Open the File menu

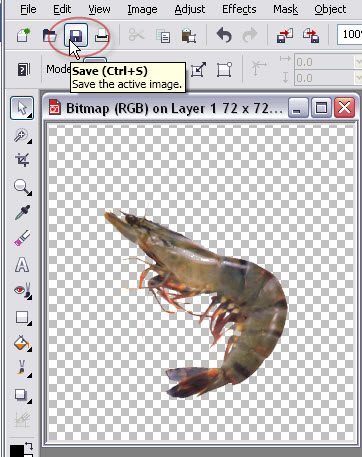(x=28, y=9)
